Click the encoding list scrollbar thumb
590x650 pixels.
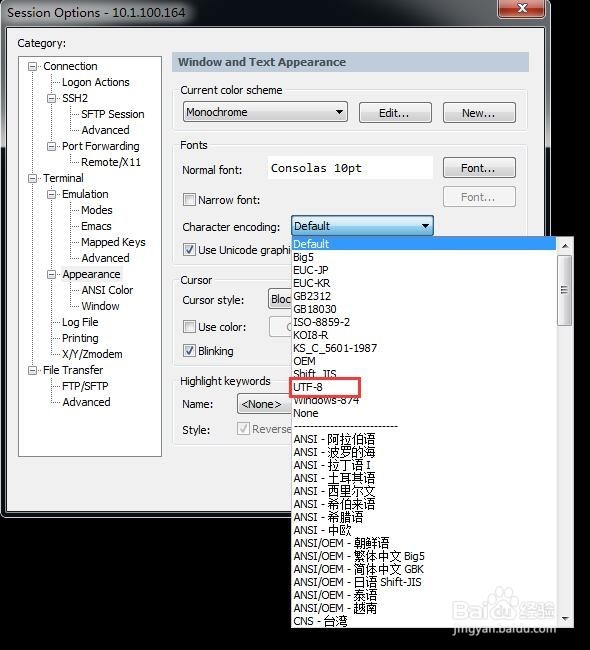(x=564, y=290)
